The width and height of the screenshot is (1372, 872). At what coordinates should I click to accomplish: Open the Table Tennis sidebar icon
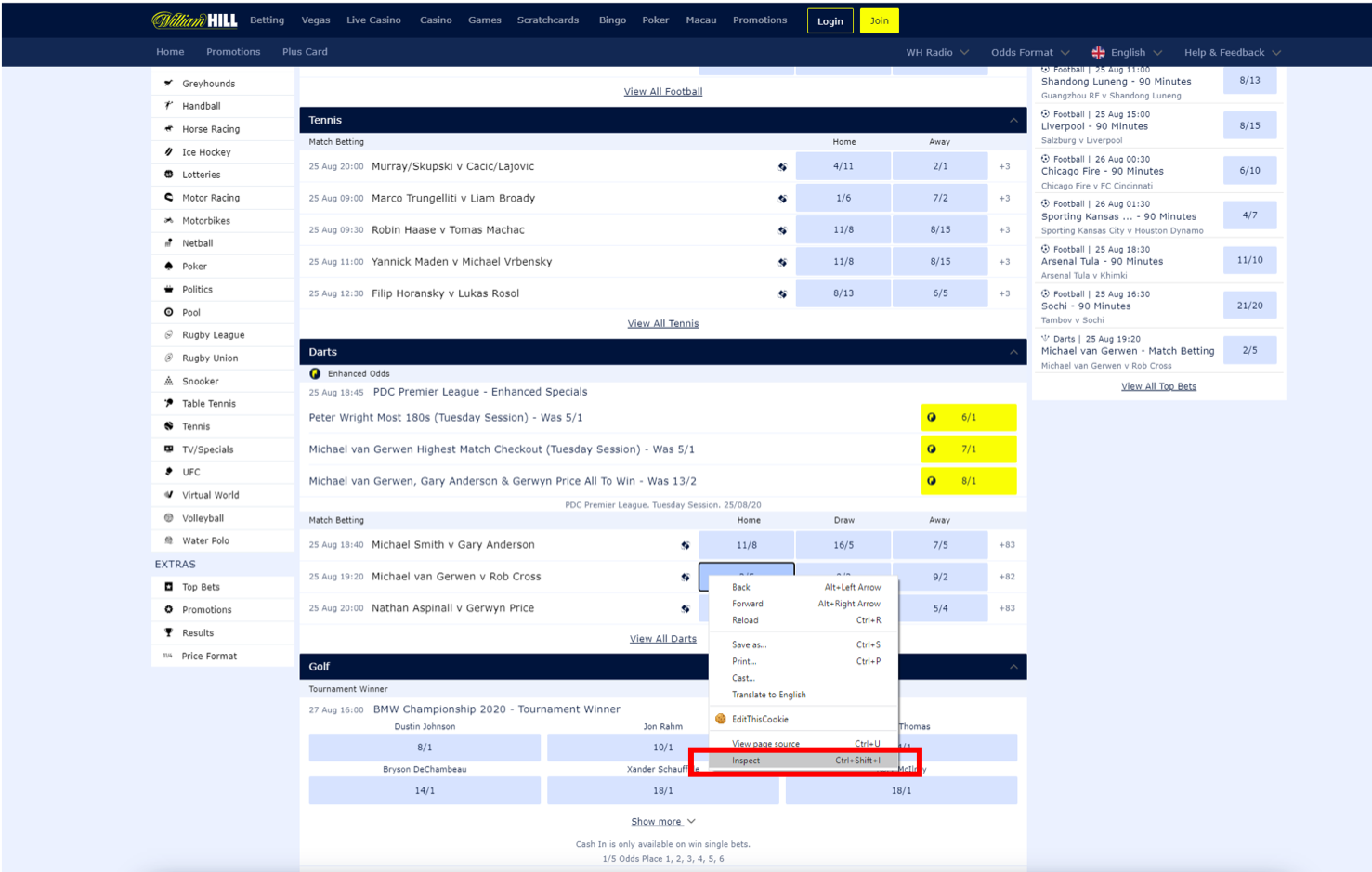168,403
